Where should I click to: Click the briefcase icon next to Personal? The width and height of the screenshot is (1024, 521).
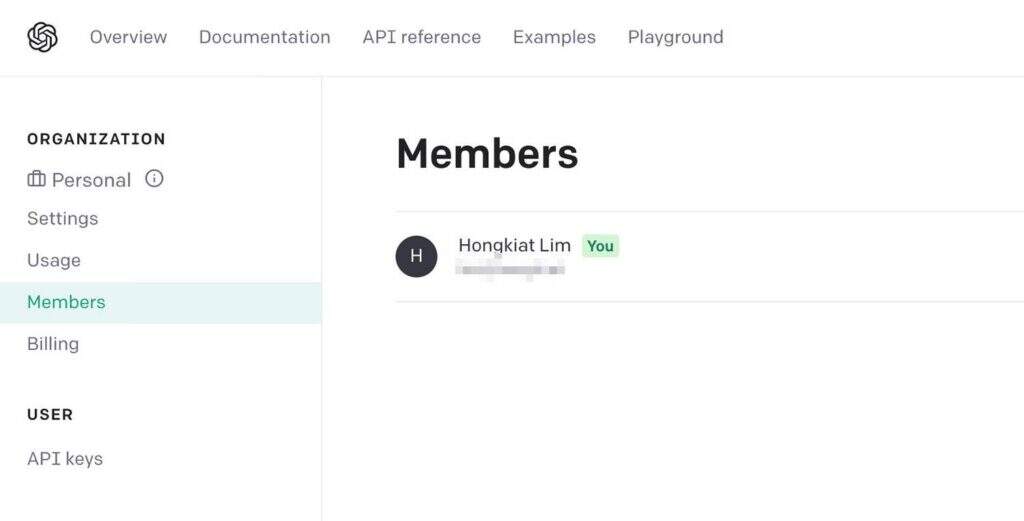37,180
